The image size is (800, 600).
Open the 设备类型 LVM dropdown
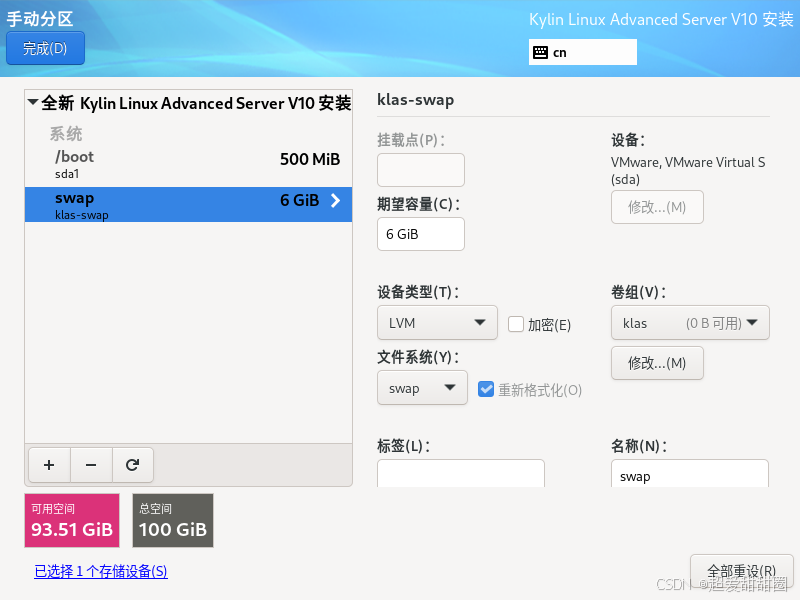pyautogui.click(x=437, y=322)
